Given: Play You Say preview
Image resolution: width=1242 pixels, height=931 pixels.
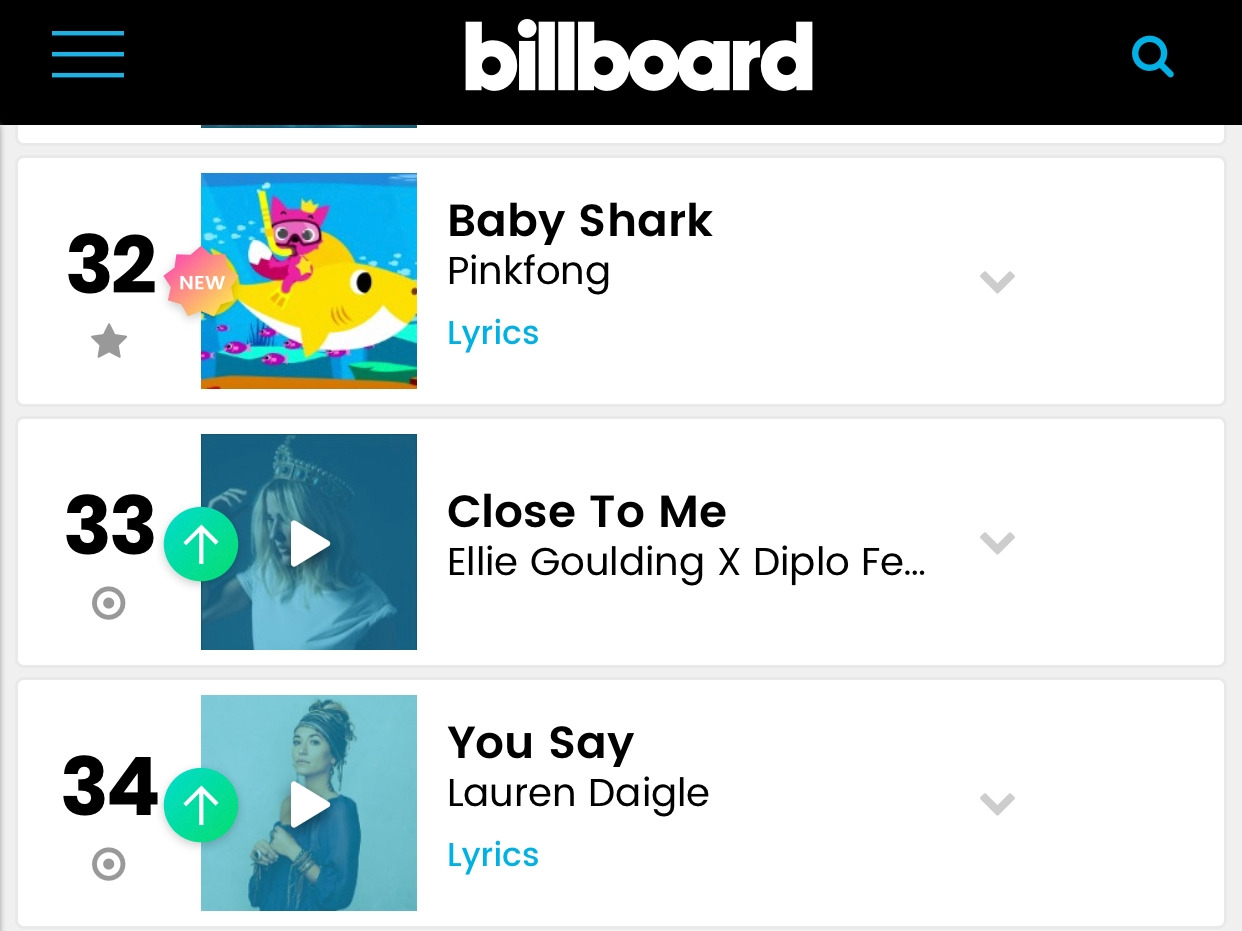Looking at the screenshot, I should 311,805.
